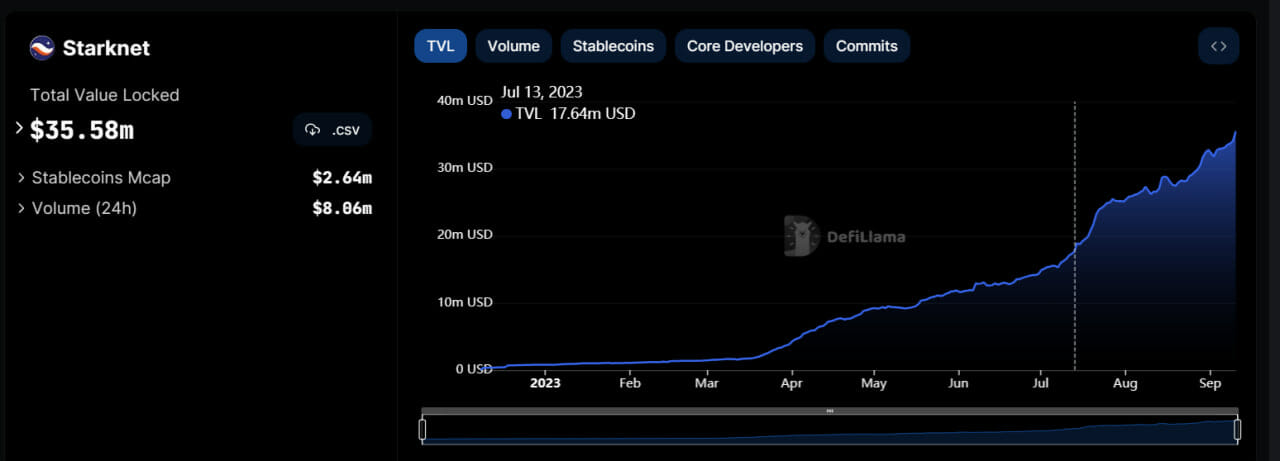Expand the Stablecoins Mcap row

[x=22, y=178]
